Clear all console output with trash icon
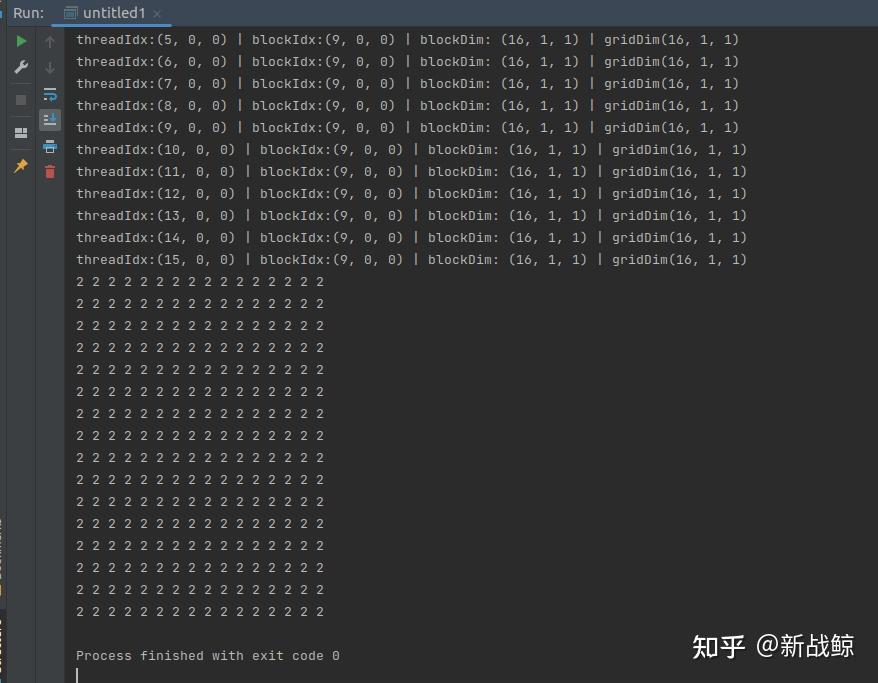The width and height of the screenshot is (878, 683). pyautogui.click(x=49, y=171)
